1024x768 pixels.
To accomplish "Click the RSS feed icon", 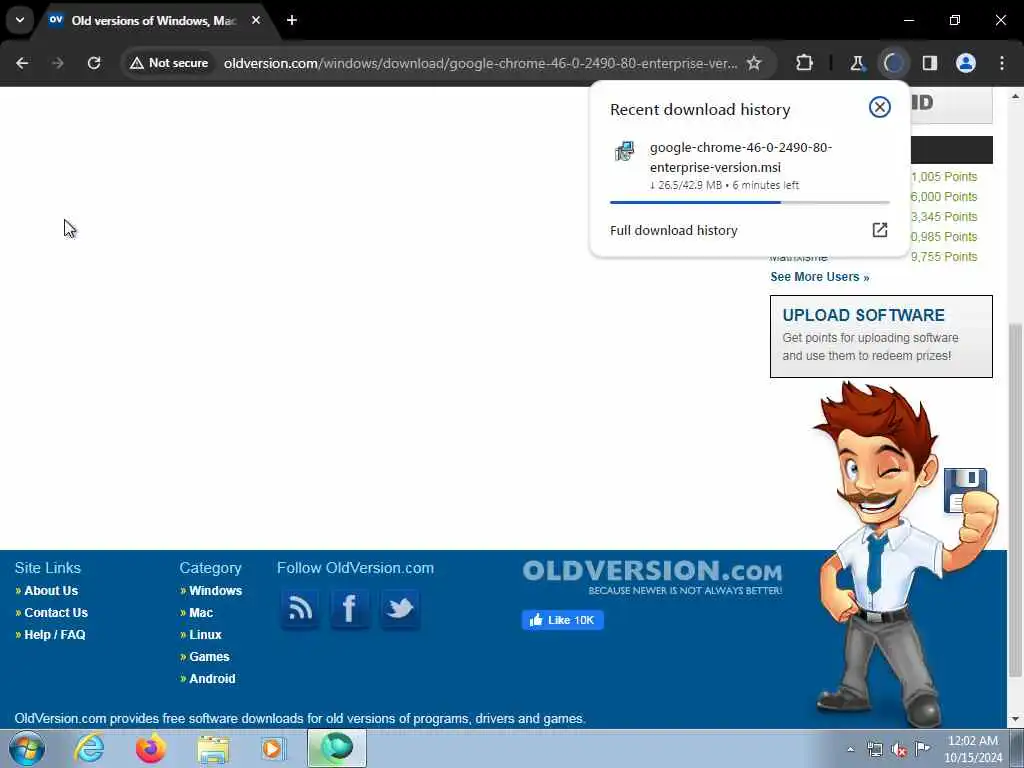I will coord(300,609).
